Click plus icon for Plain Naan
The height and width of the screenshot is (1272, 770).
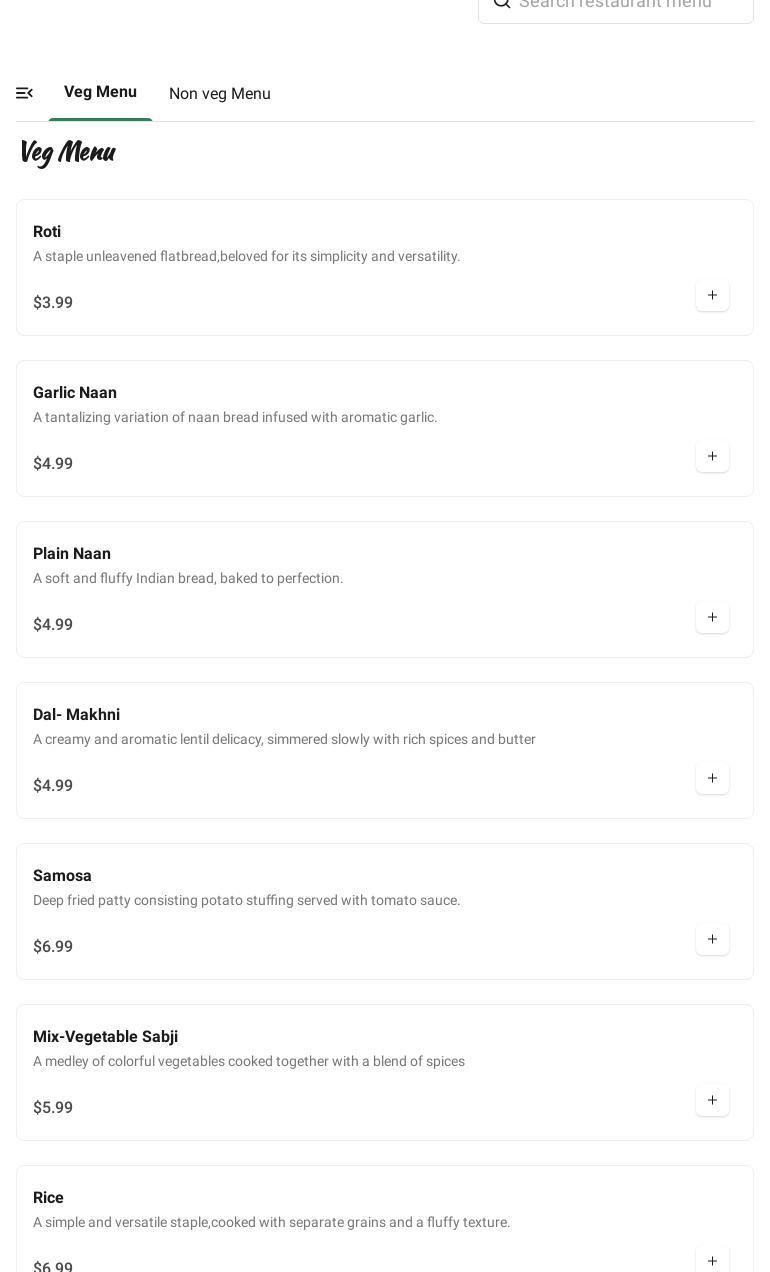coord(712,618)
